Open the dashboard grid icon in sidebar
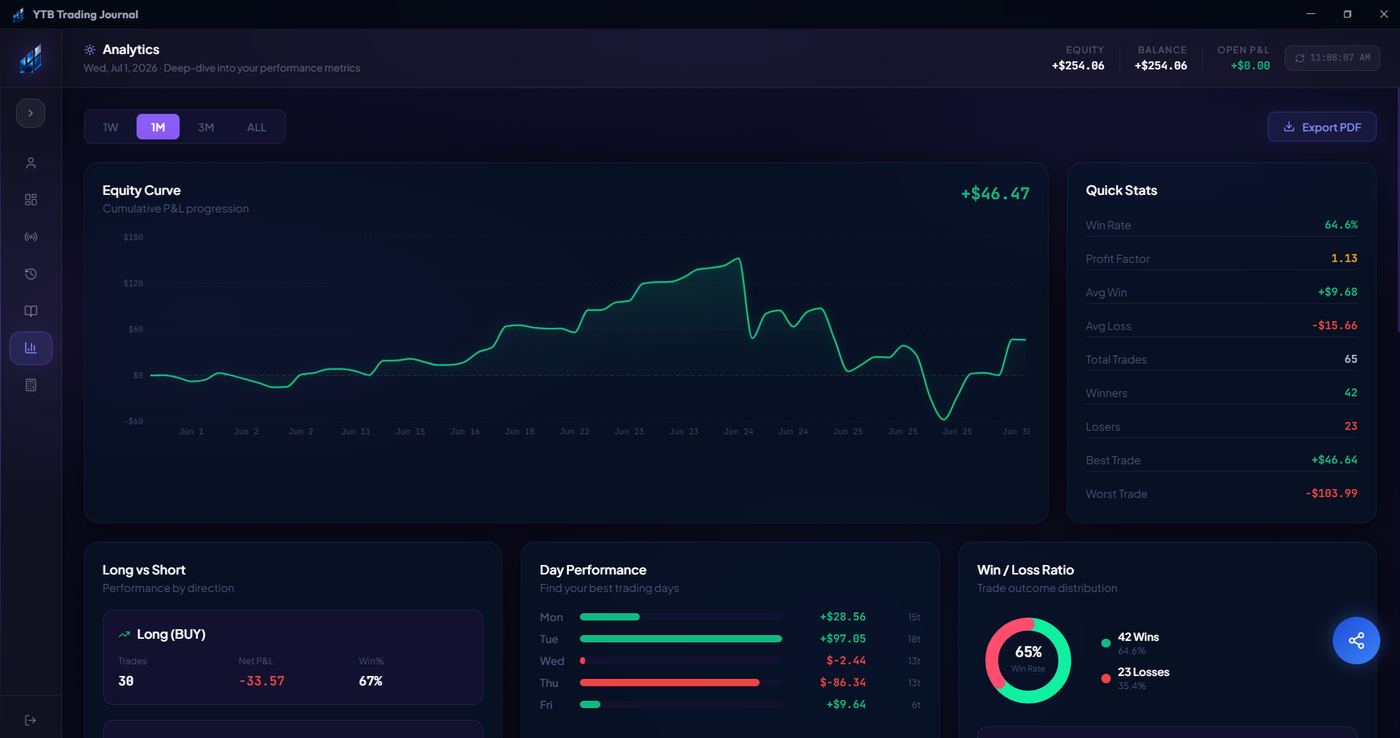This screenshot has width=1400, height=738. 31,200
